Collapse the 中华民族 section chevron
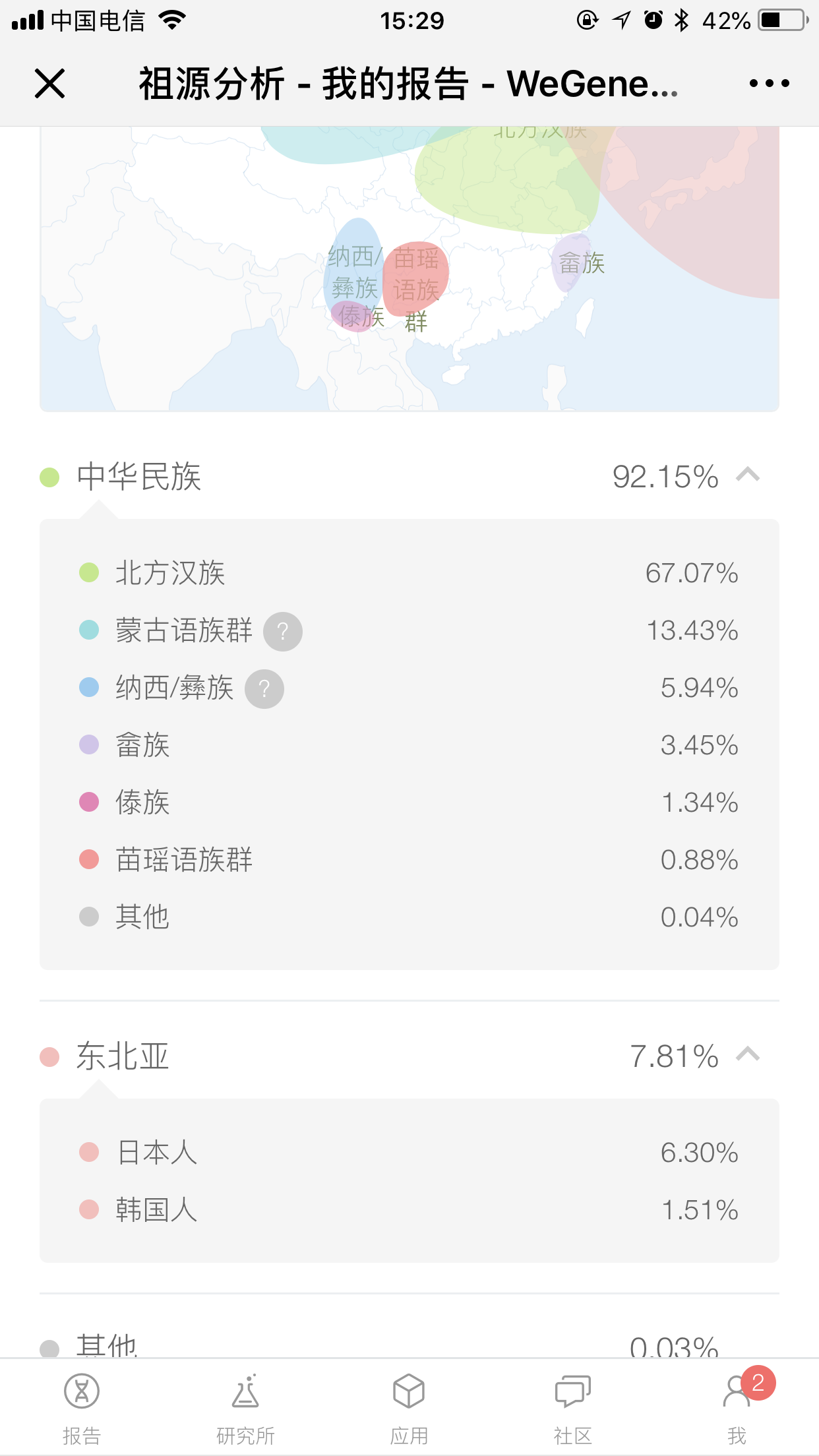Screen dimensions: 819x1456 [x=748, y=475]
